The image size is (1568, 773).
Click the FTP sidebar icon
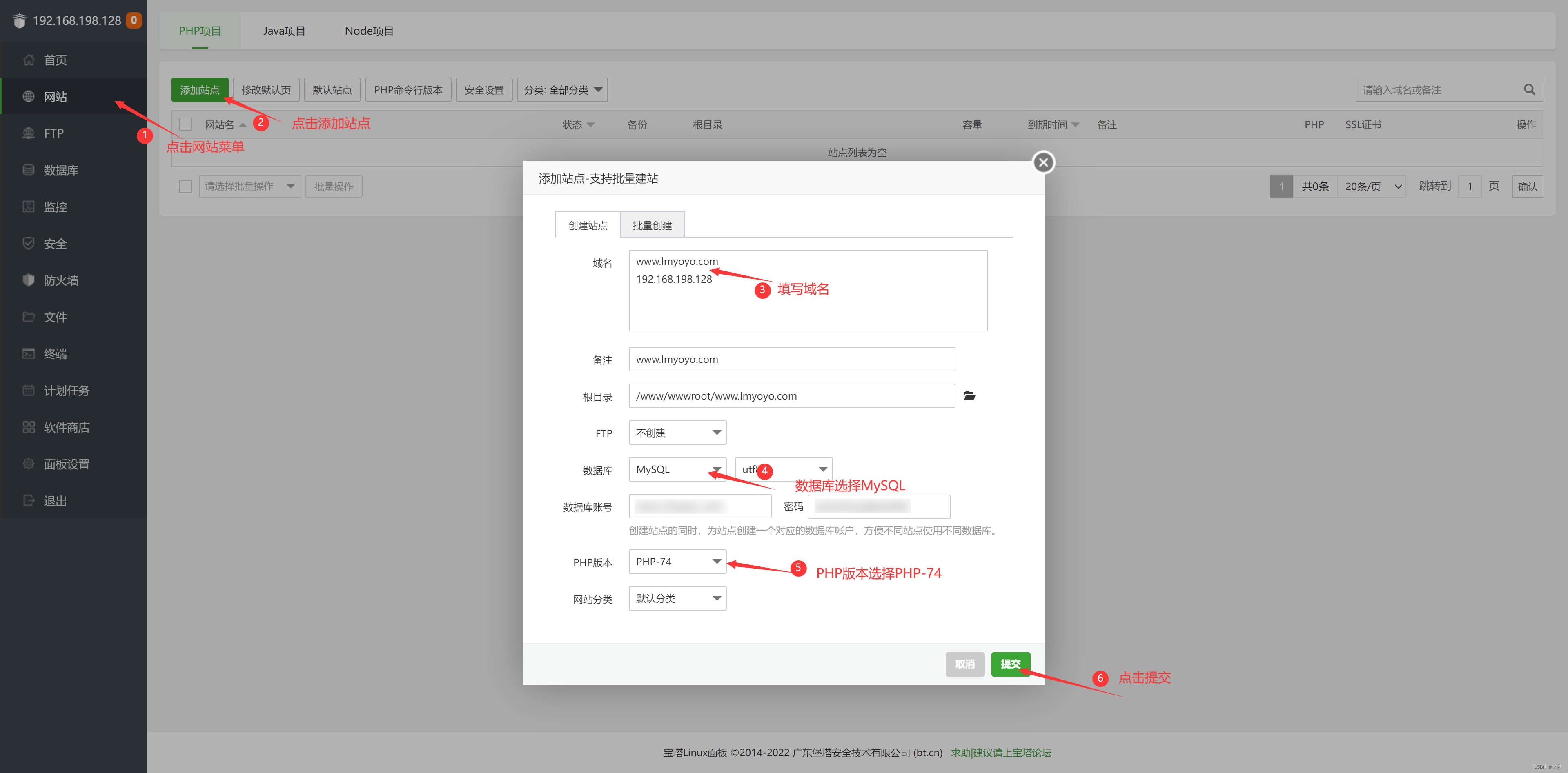tap(29, 133)
